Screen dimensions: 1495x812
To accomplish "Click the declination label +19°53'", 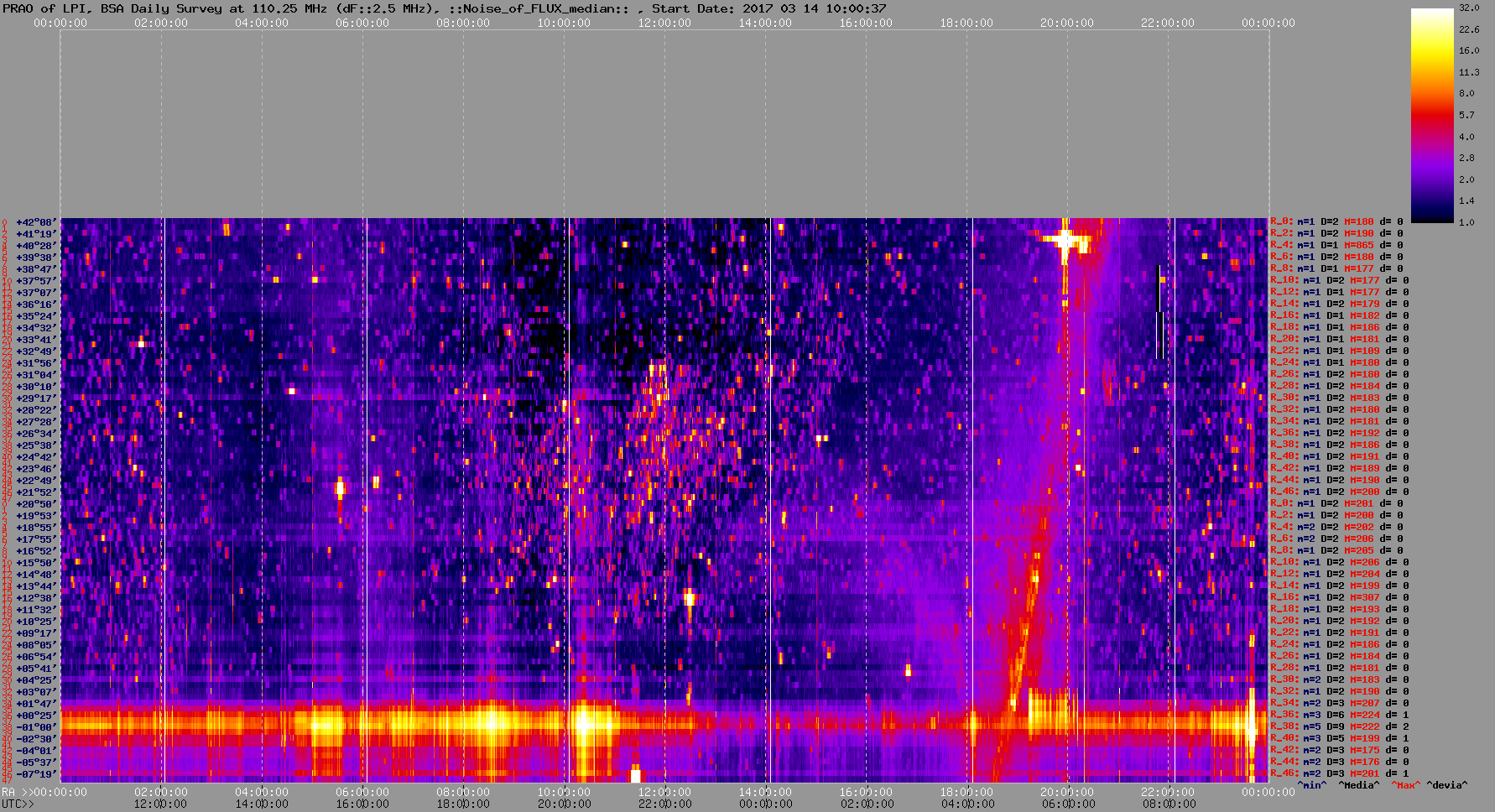I will (36, 516).
